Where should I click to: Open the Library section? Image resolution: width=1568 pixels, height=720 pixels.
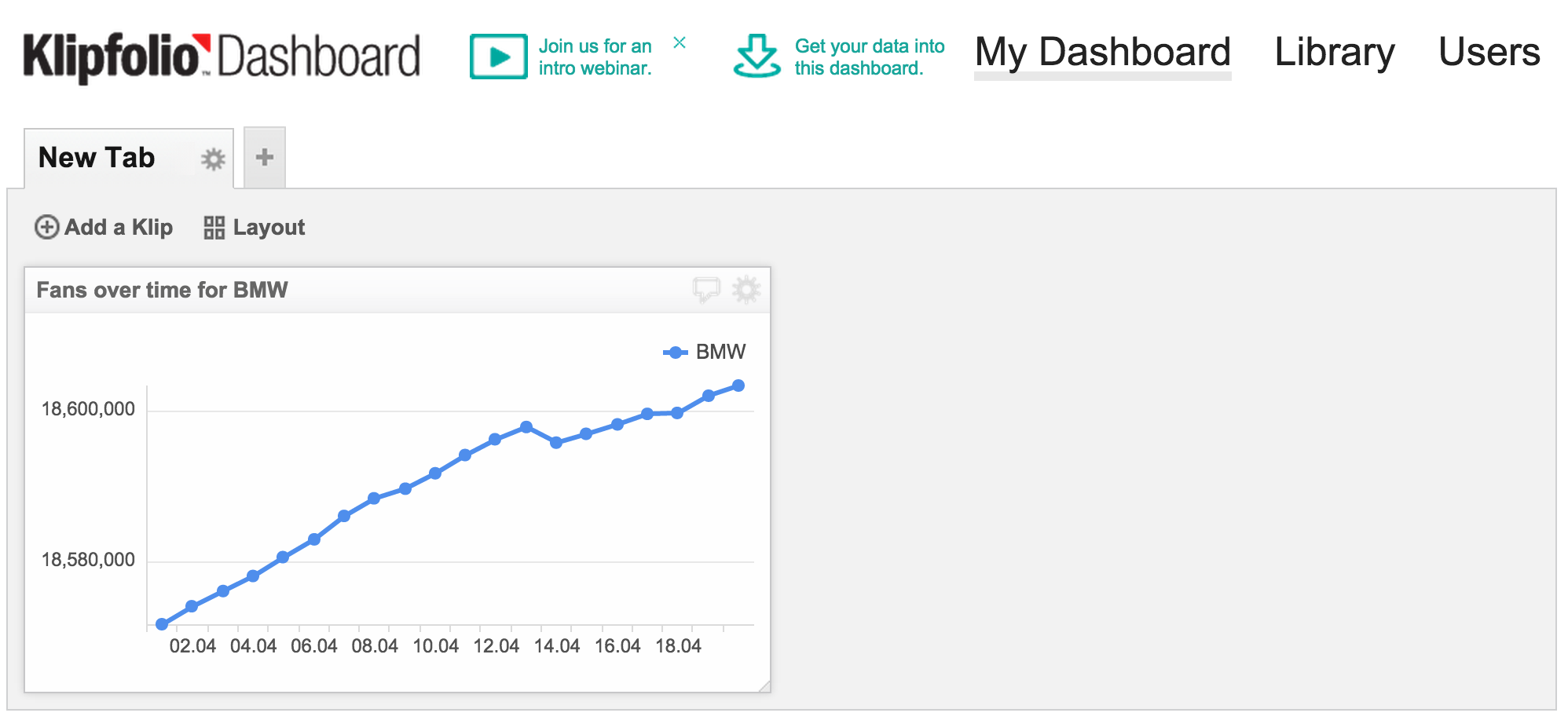1334,53
